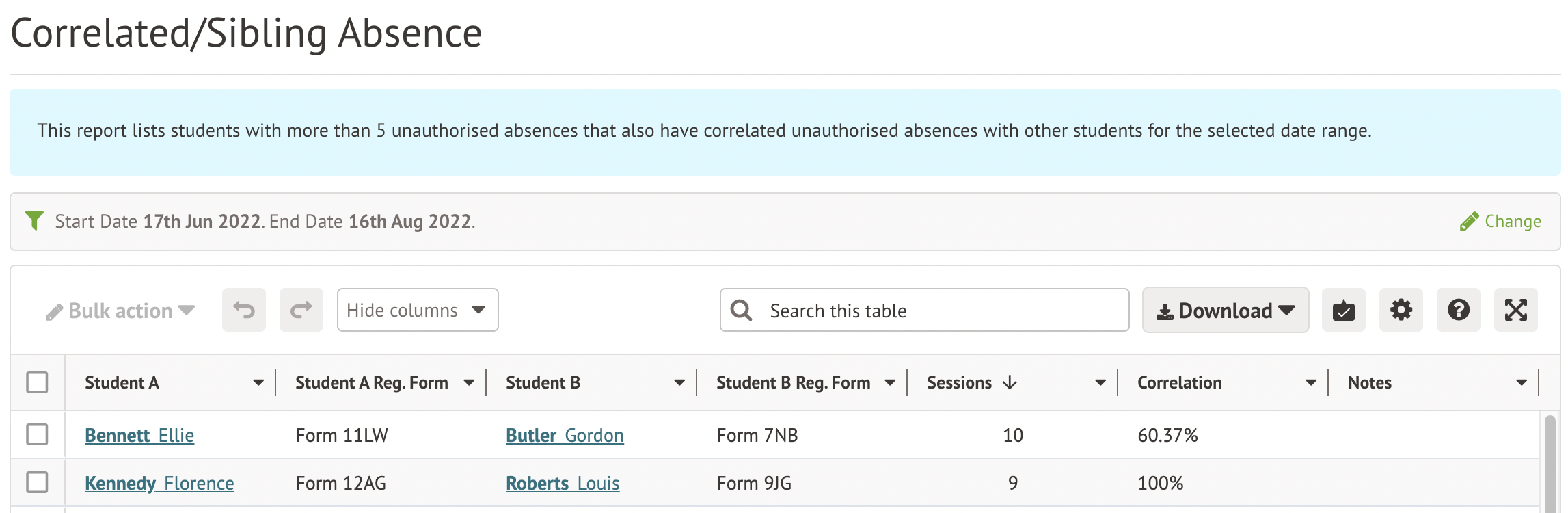Click the undo arrow icon
This screenshot has width=1568, height=513.
(x=243, y=310)
